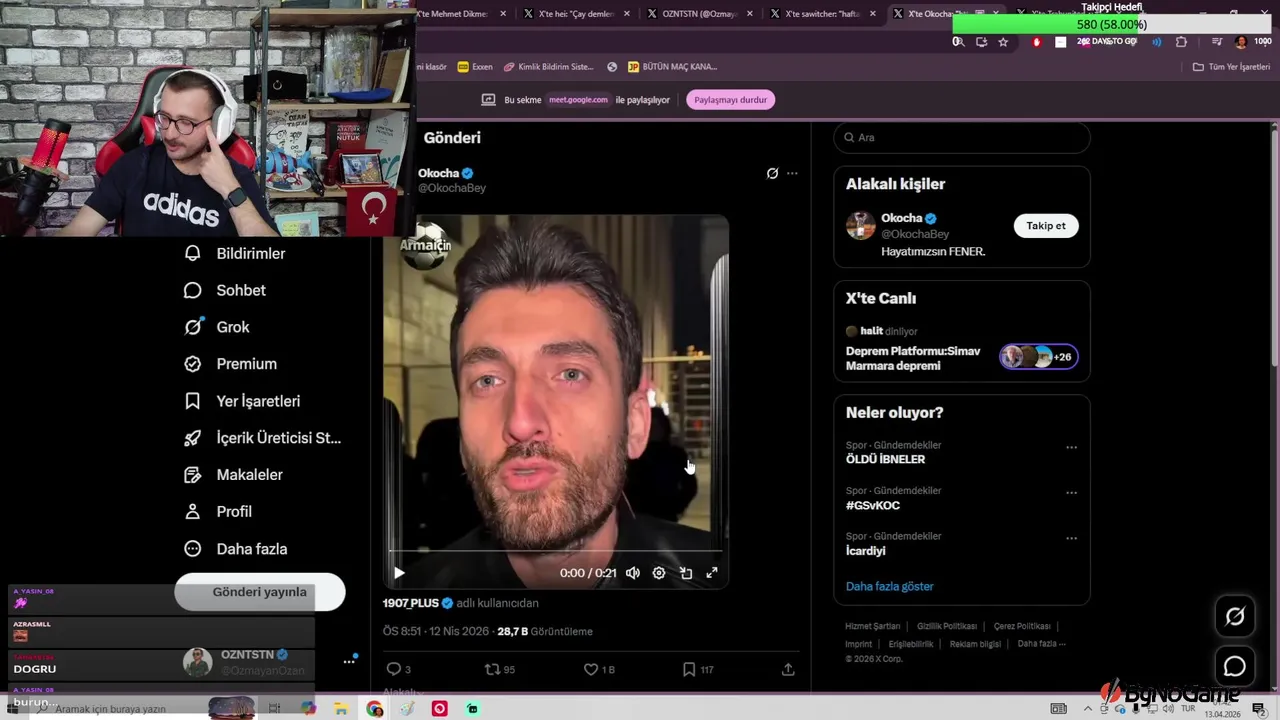Click the Ara search field
Image resolution: width=1280 pixels, height=720 pixels.
click(x=962, y=138)
